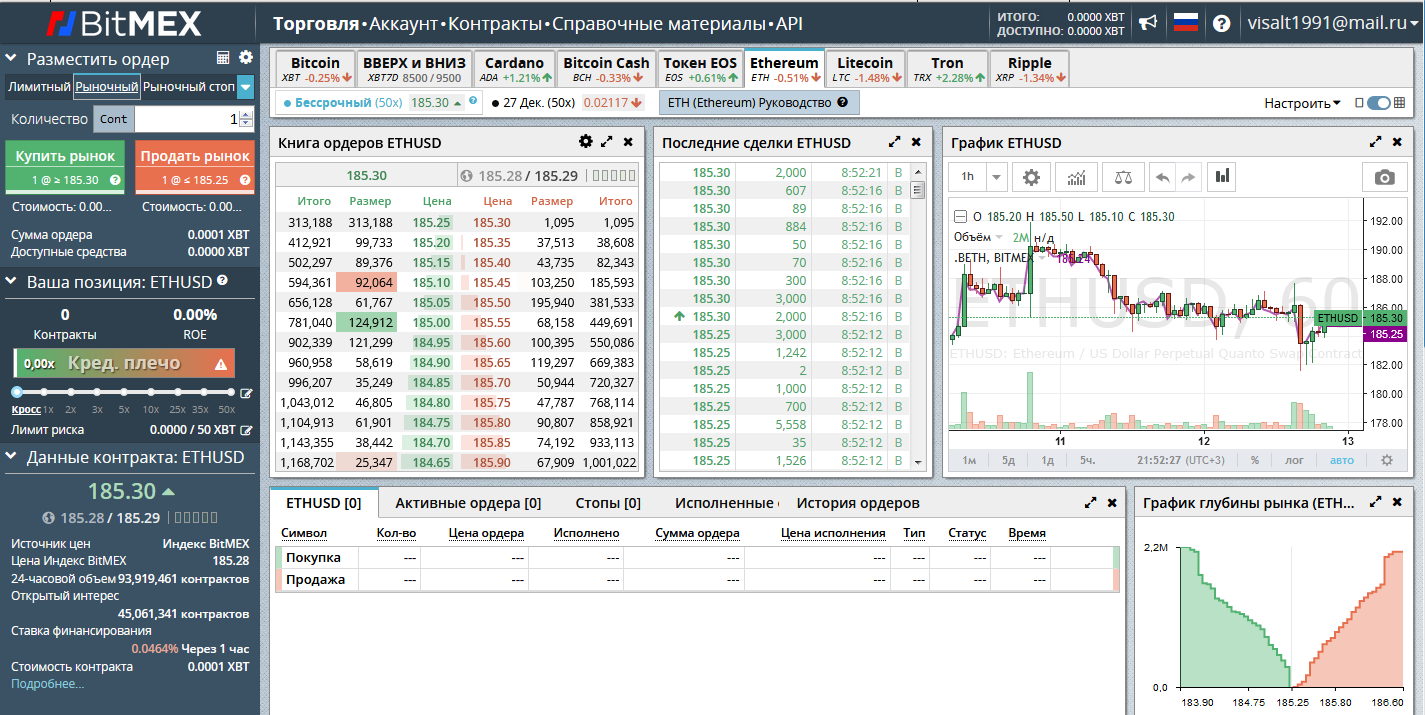The image size is (1425, 715).
Task: Click Продать рынок sell button
Action: (x=195, y=166)
